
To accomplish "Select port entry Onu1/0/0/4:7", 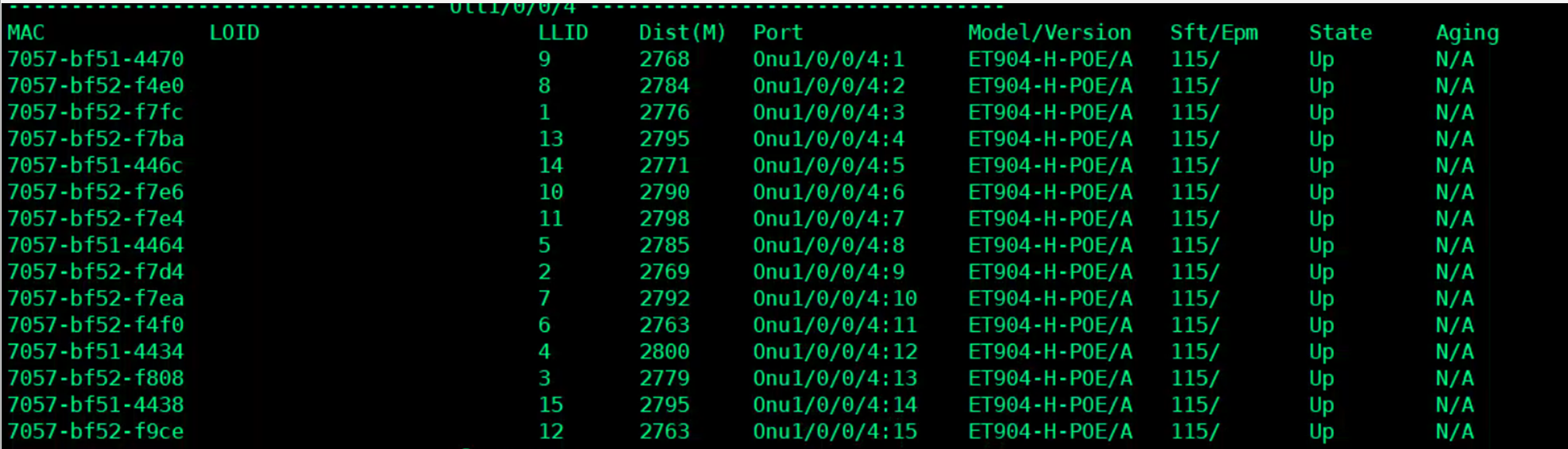I will click(x=828, y=219).
